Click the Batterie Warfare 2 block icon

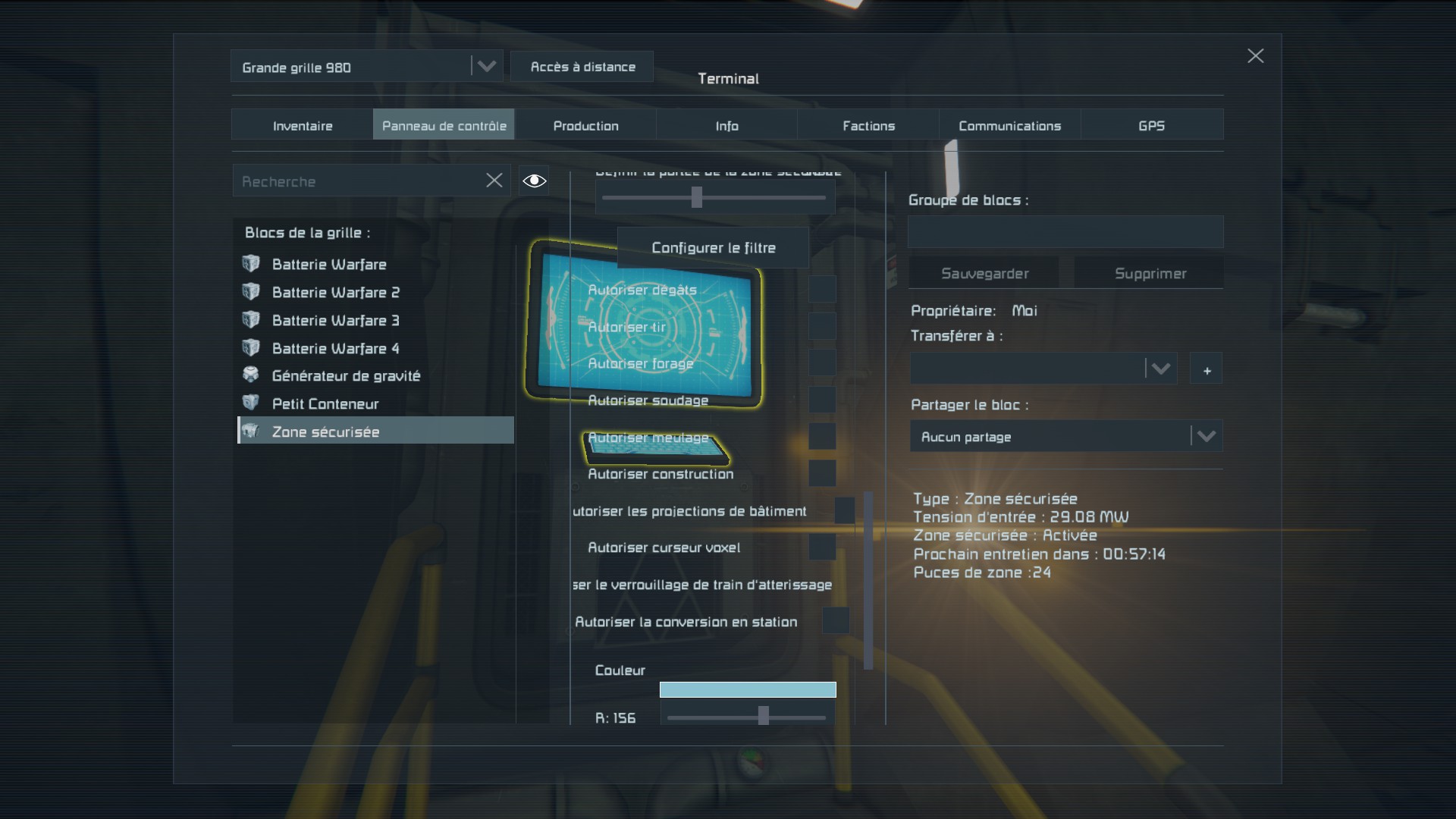(251, 292)
